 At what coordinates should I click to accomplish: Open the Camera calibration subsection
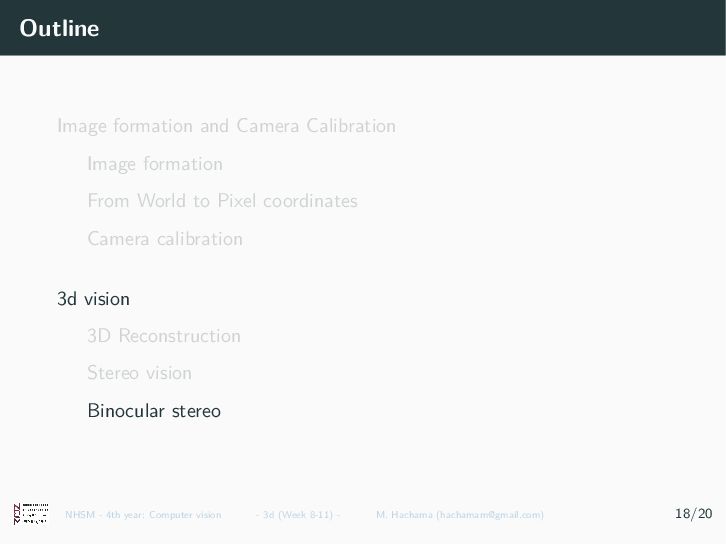[x=165, y=239]
